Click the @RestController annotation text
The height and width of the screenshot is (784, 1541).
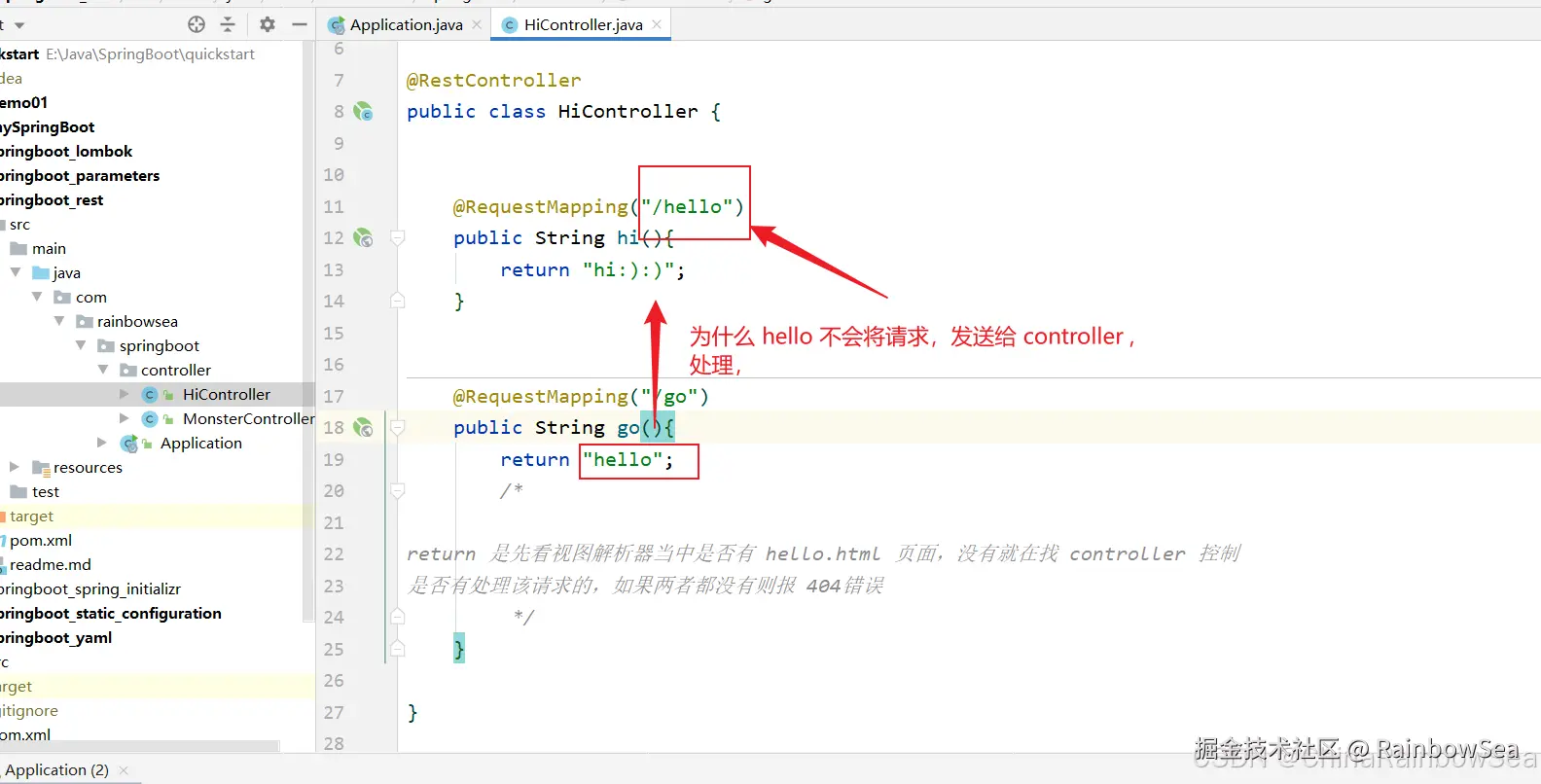point(493,80)
